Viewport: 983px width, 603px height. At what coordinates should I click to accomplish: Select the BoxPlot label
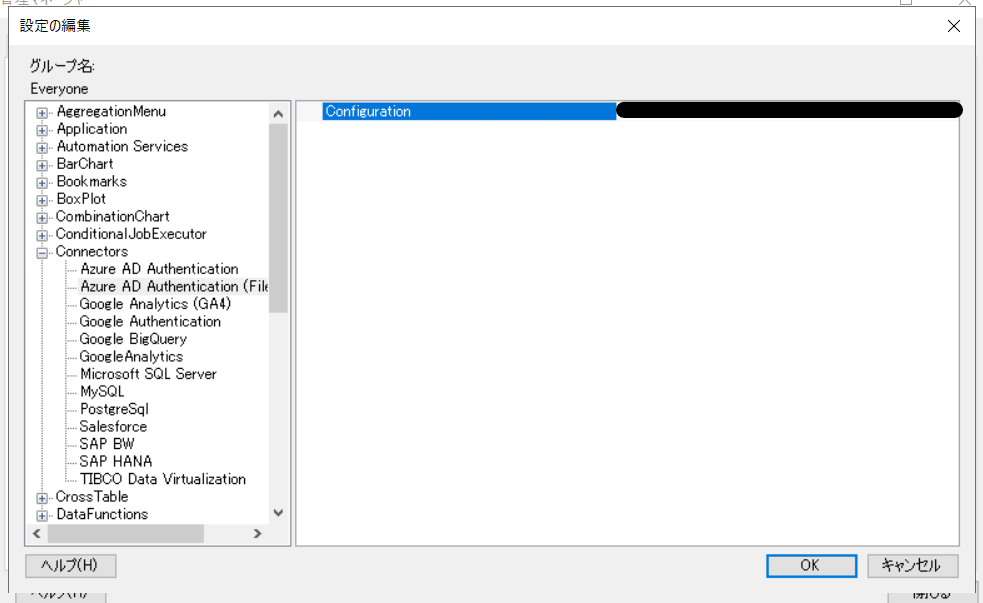pyautogui.click(x=81, y=199)
